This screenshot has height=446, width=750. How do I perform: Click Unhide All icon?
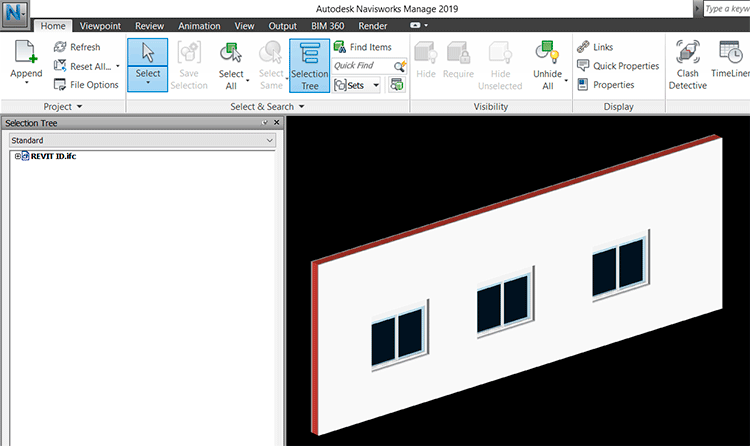[547, 52]
